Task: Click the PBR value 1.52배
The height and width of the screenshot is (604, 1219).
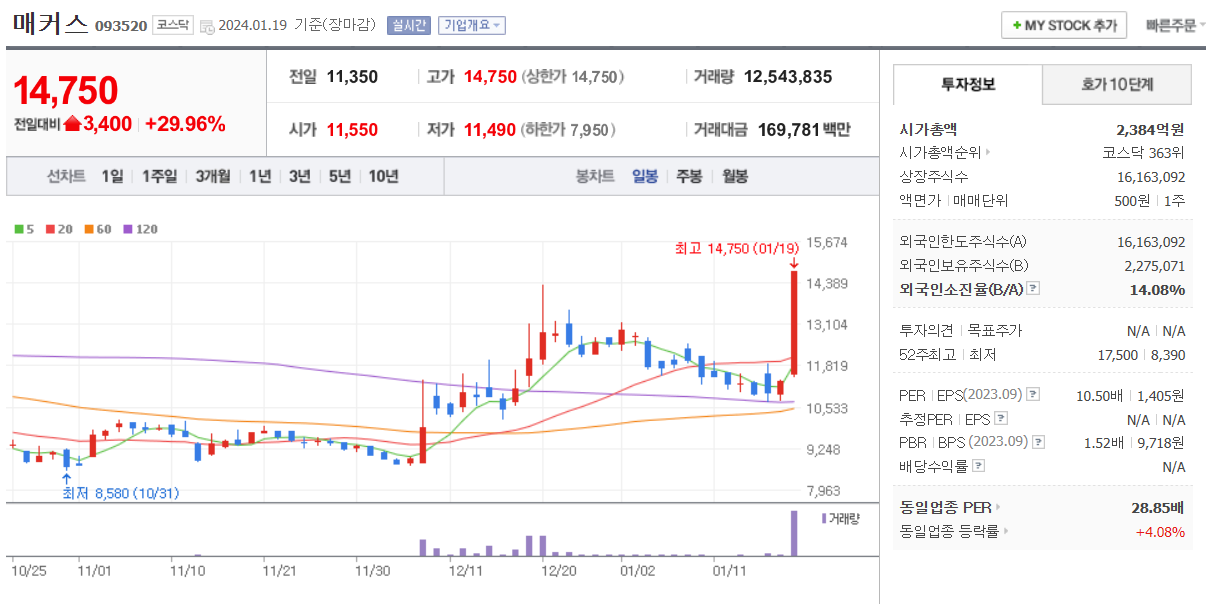Action: [1106, 442]
